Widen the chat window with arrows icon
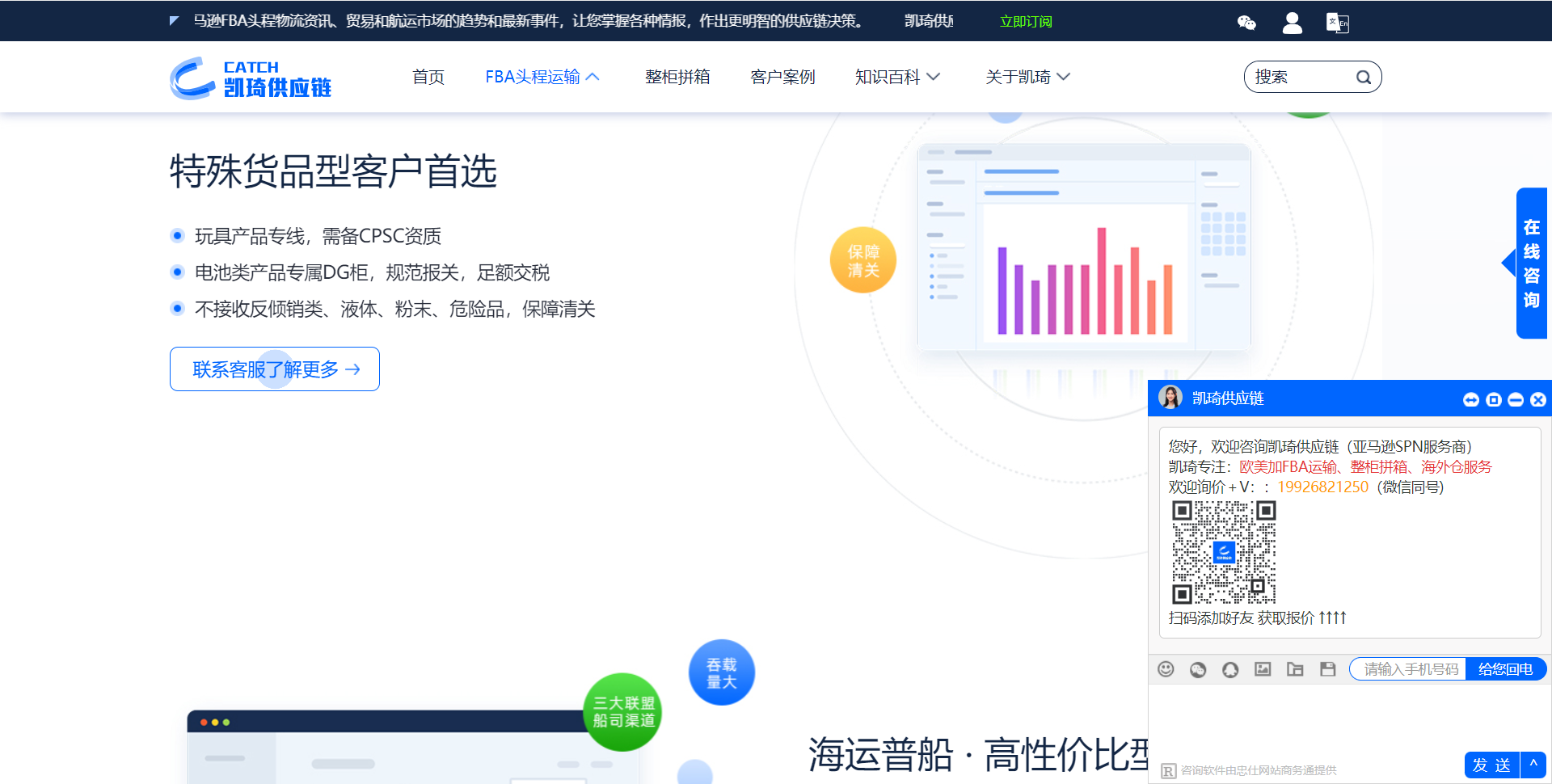Viewport: 1552px width, 784px height. 1471,400
